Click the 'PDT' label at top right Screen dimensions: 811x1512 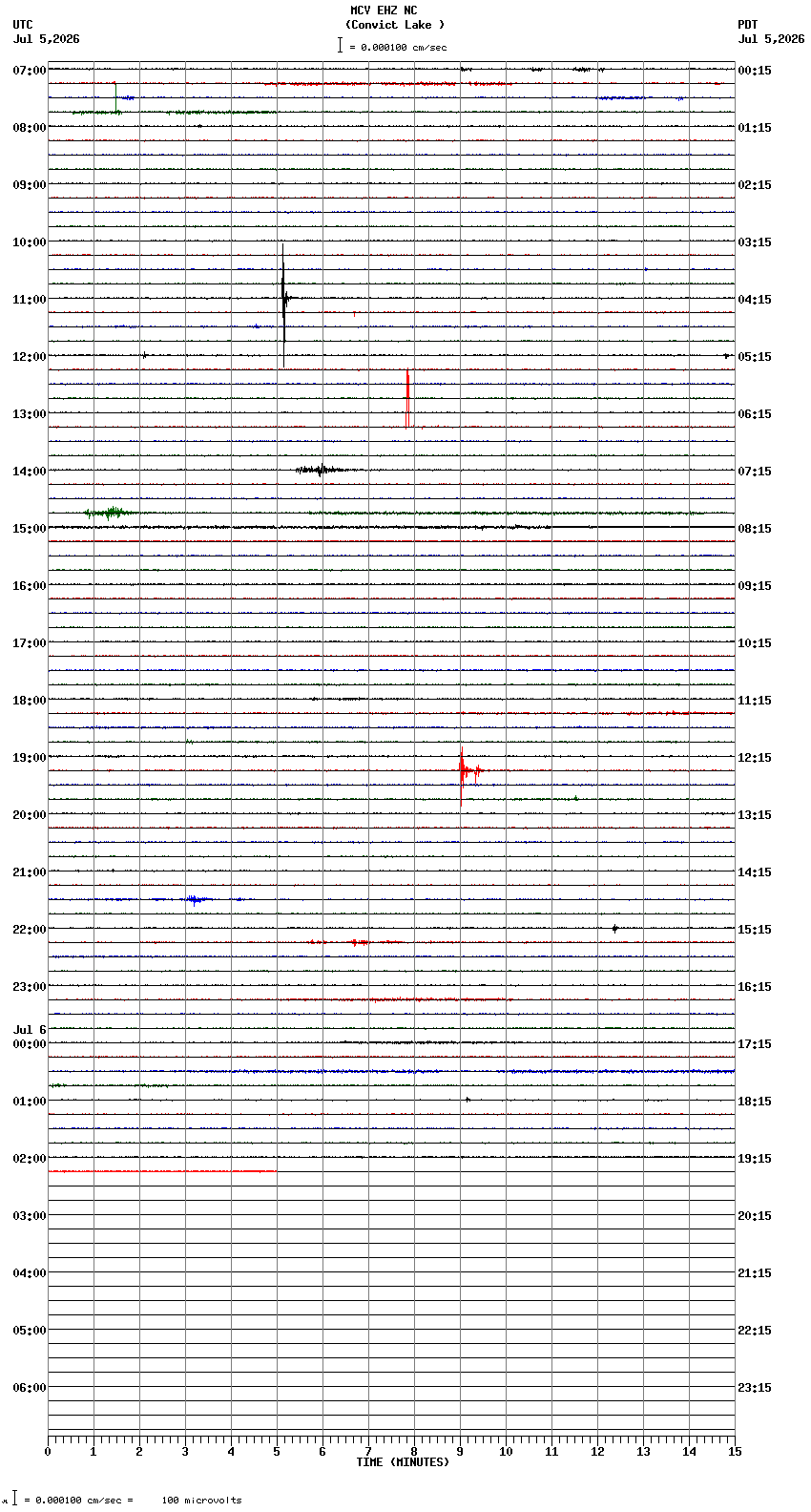(747, 25)
